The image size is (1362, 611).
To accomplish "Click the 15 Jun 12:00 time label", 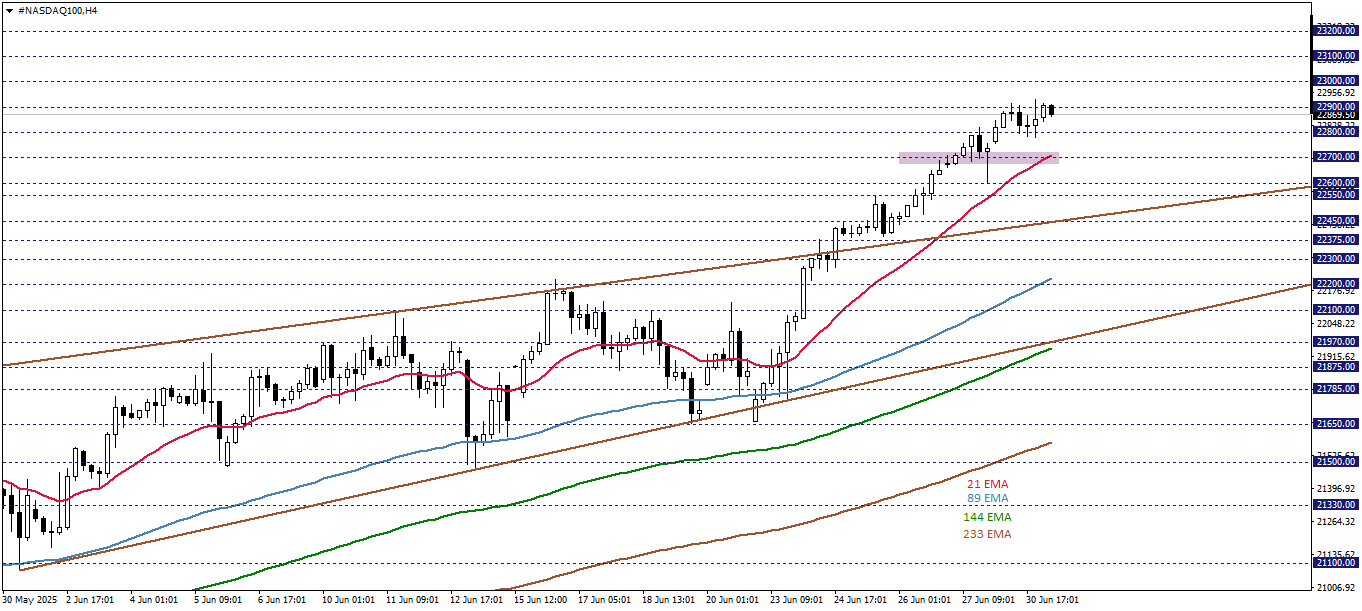I will 540,600.
